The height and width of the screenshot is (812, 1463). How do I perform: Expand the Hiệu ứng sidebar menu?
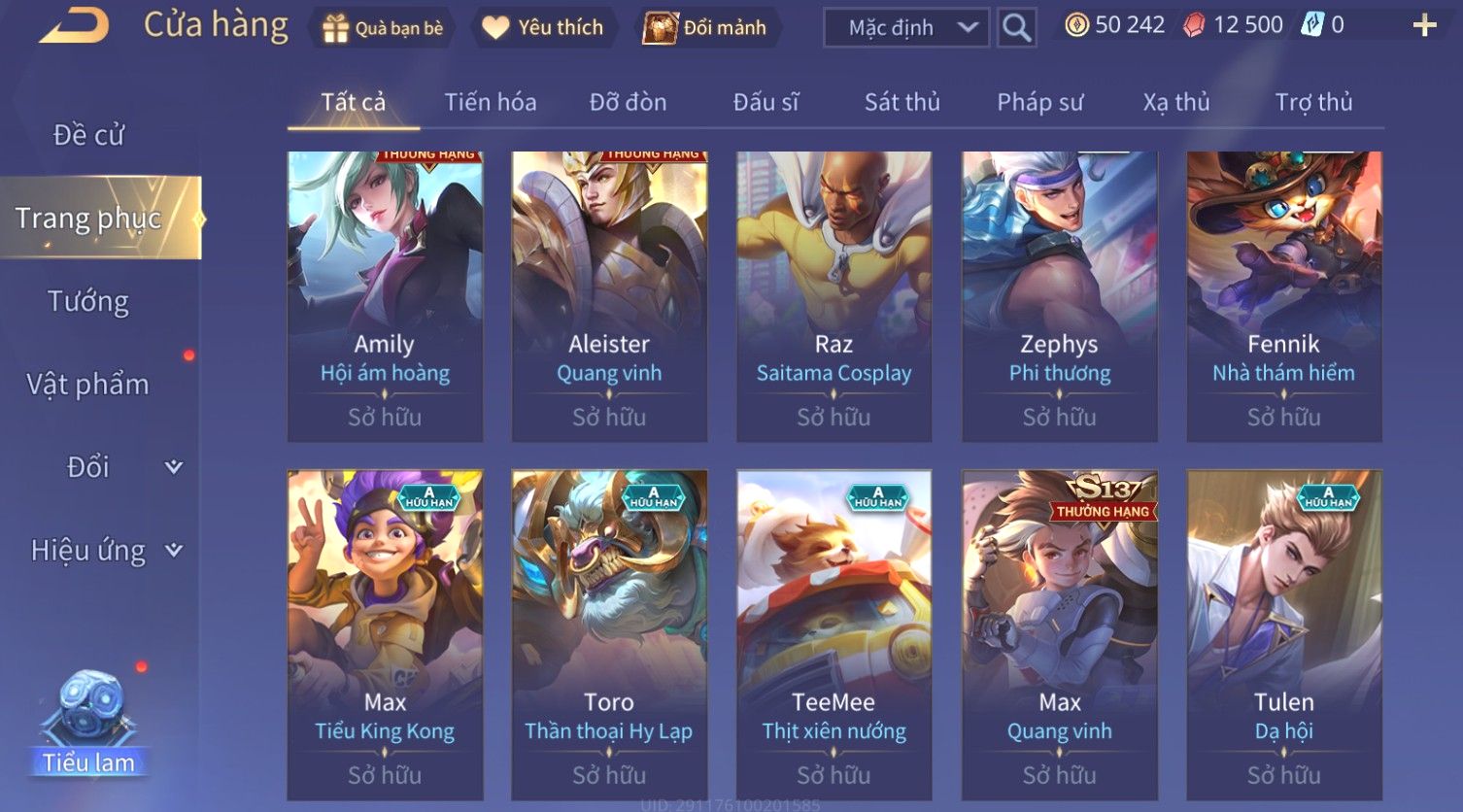tap(104, 551)
